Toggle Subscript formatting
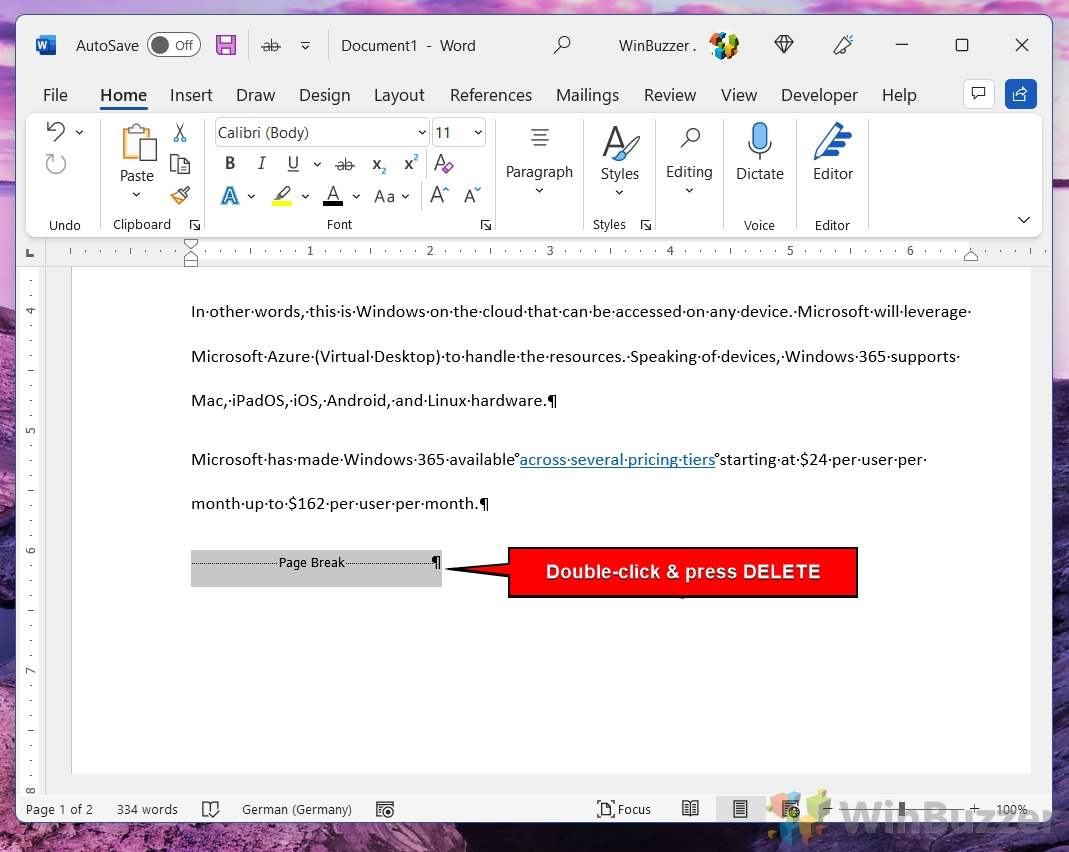 (x=379, y=165)
